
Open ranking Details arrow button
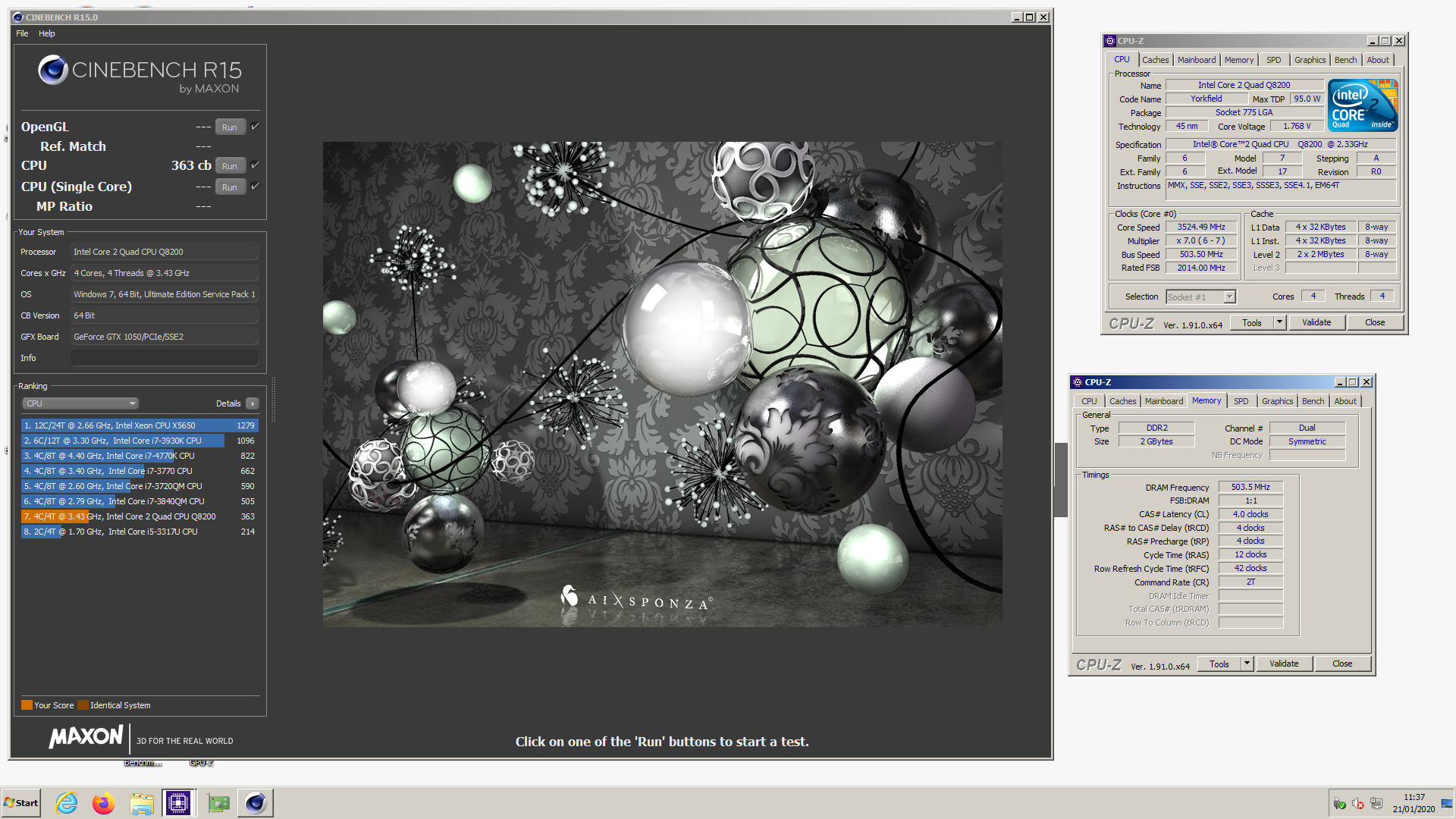(x=253, y=403)
